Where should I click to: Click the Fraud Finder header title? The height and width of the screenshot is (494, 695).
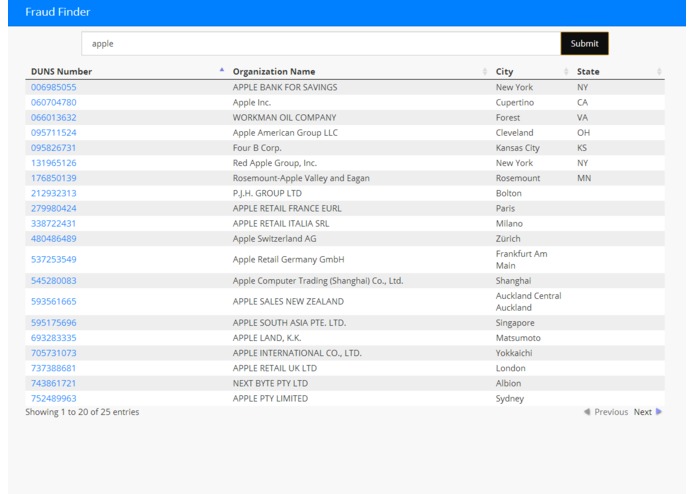click(x=58, y=12)
